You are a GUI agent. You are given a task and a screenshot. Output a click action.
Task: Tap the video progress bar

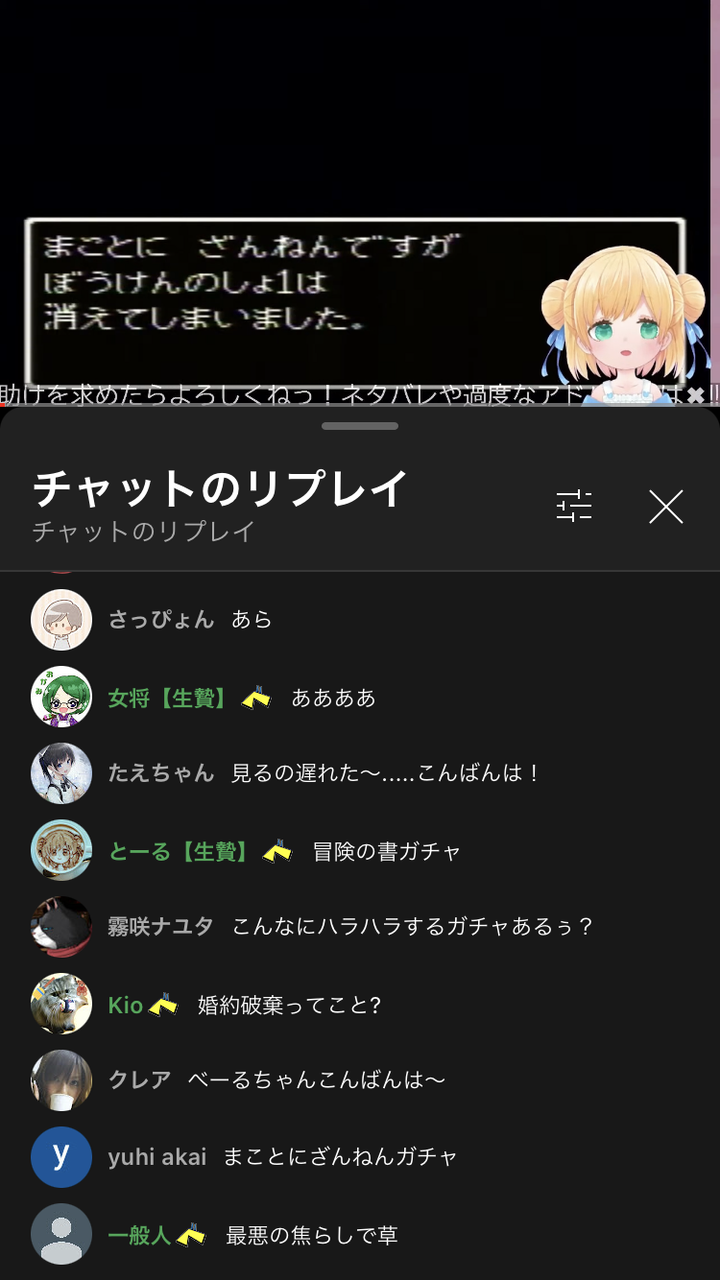360,405
